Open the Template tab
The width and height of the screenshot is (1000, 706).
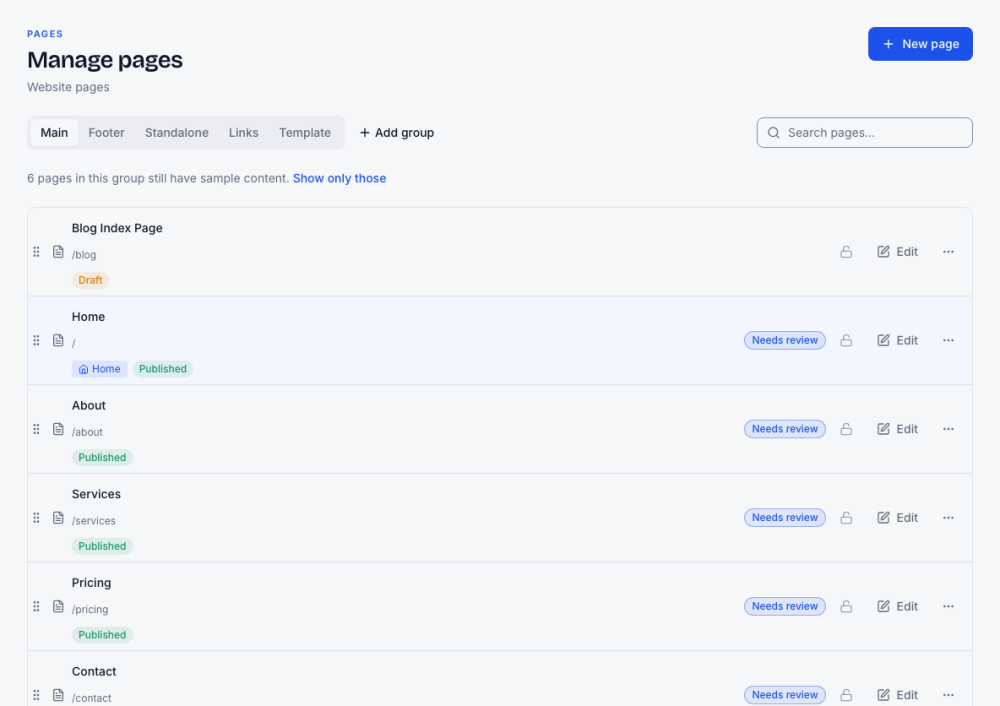tap(305, 133)
